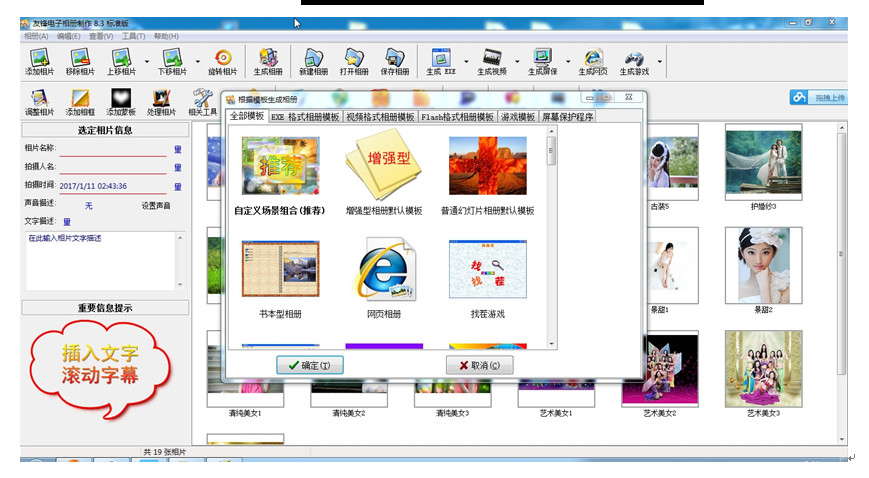Click the template list vertical scrollbar
Screen dimensions: 869x478
tap(551, 240)
